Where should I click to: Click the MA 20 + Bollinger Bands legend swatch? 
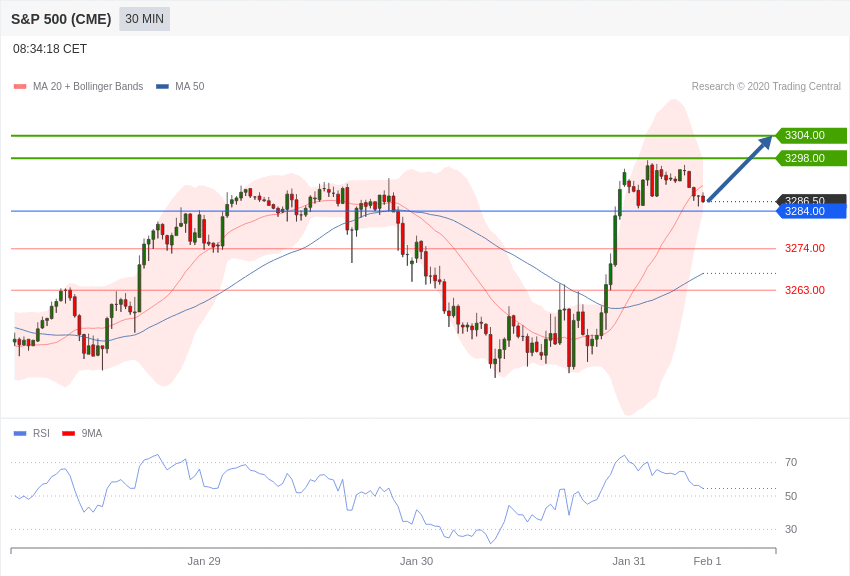coord(20,87)
